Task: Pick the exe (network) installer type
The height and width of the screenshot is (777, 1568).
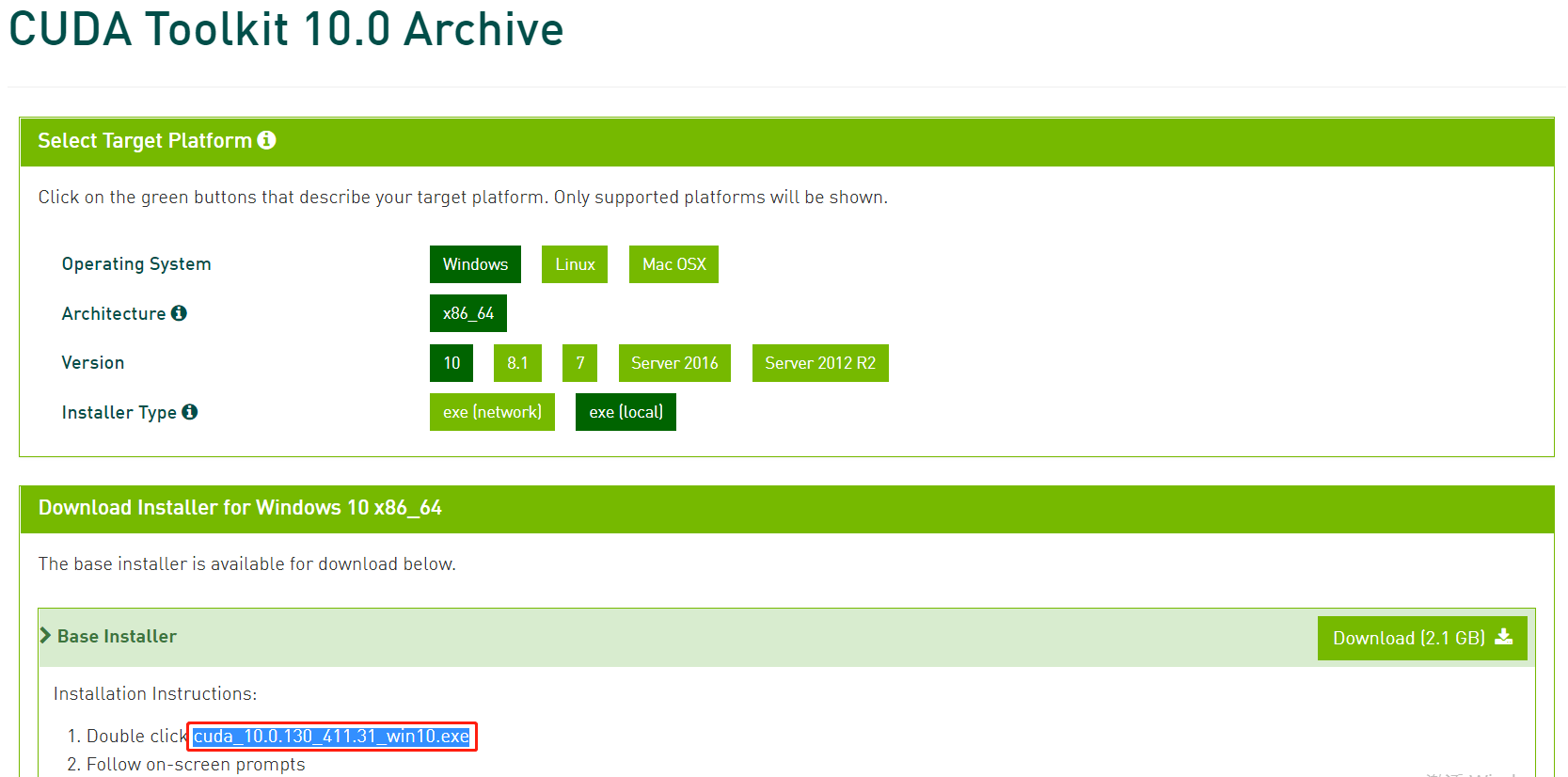Action: [492, 412]
